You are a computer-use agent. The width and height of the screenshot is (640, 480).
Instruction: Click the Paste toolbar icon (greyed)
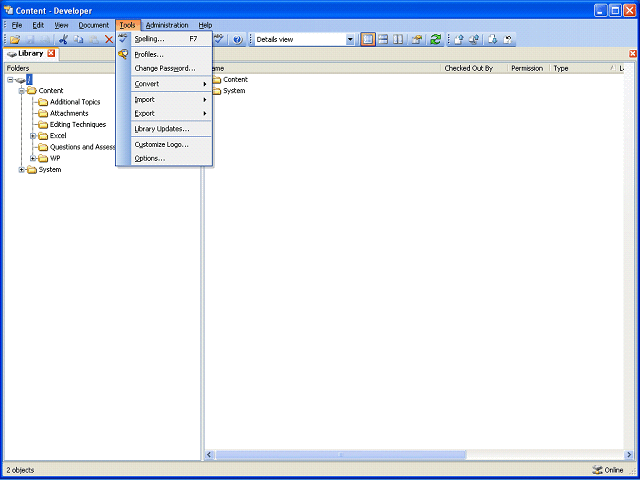click(x=93, y=40)
